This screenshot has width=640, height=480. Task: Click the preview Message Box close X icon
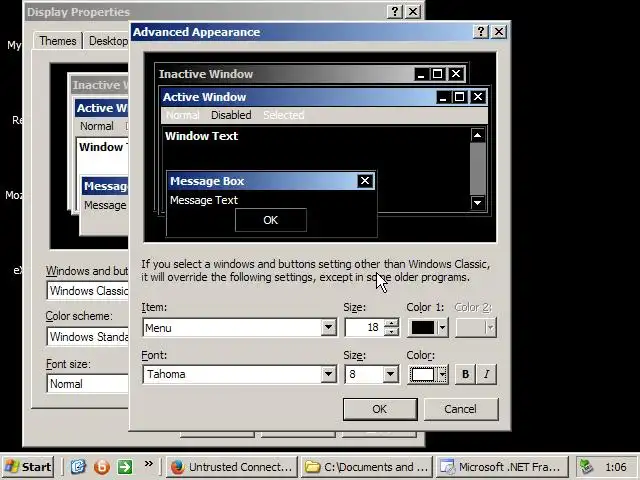[x=365, y=181]
